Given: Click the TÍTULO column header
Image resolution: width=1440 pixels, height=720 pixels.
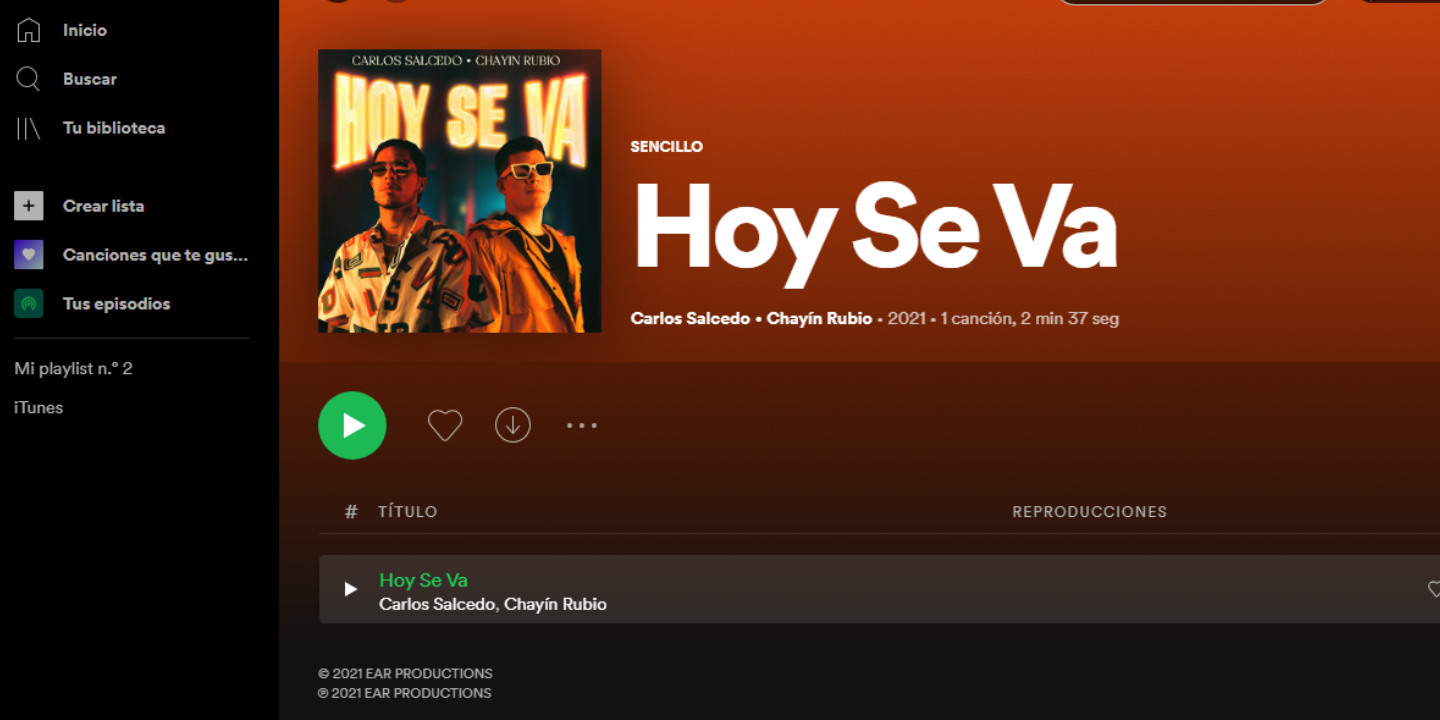Looking at the screenshot, I should point(408,511).
